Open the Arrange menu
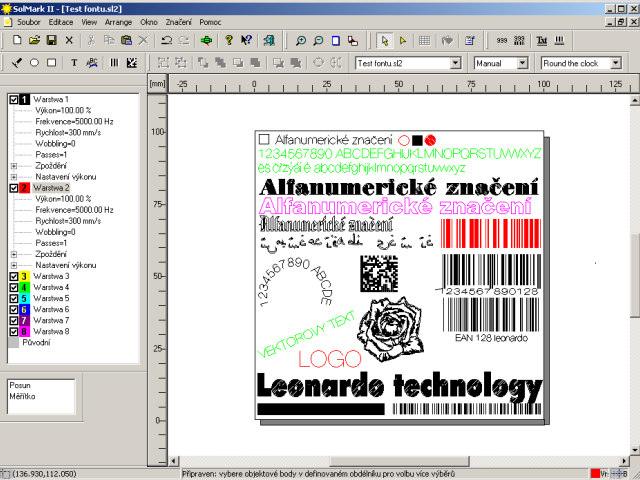This screenshot has height=480, width=640. 118,22
